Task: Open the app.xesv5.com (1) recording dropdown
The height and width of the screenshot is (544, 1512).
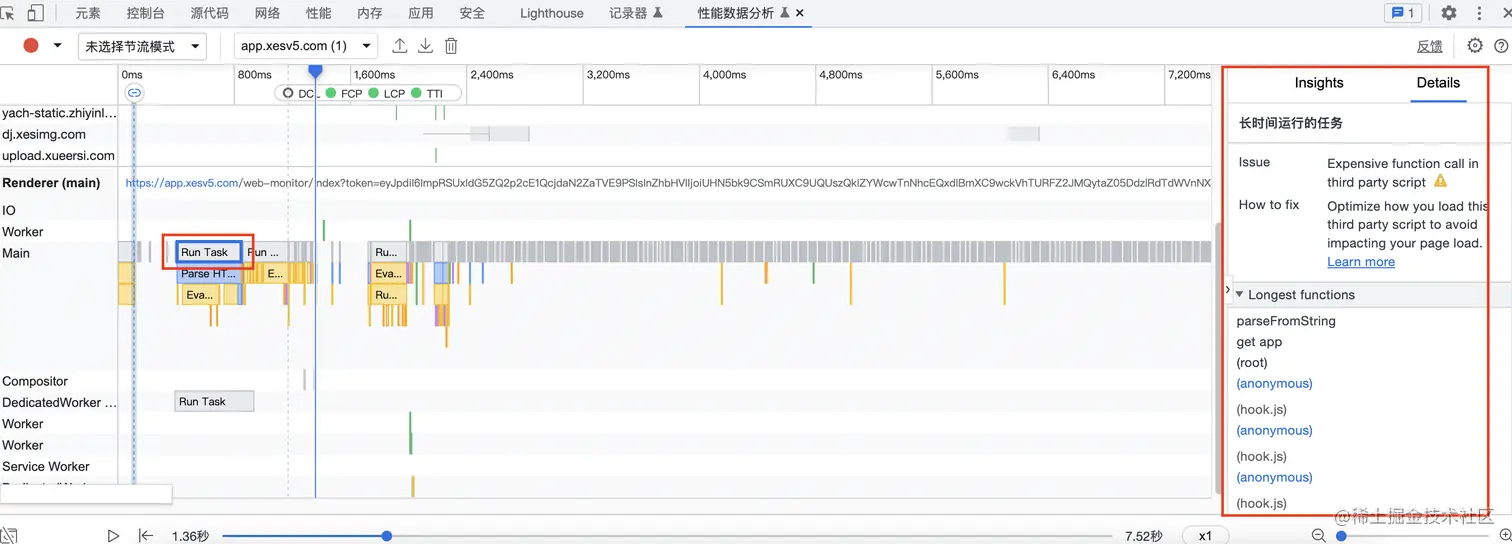Action: [x=306, y=46]
